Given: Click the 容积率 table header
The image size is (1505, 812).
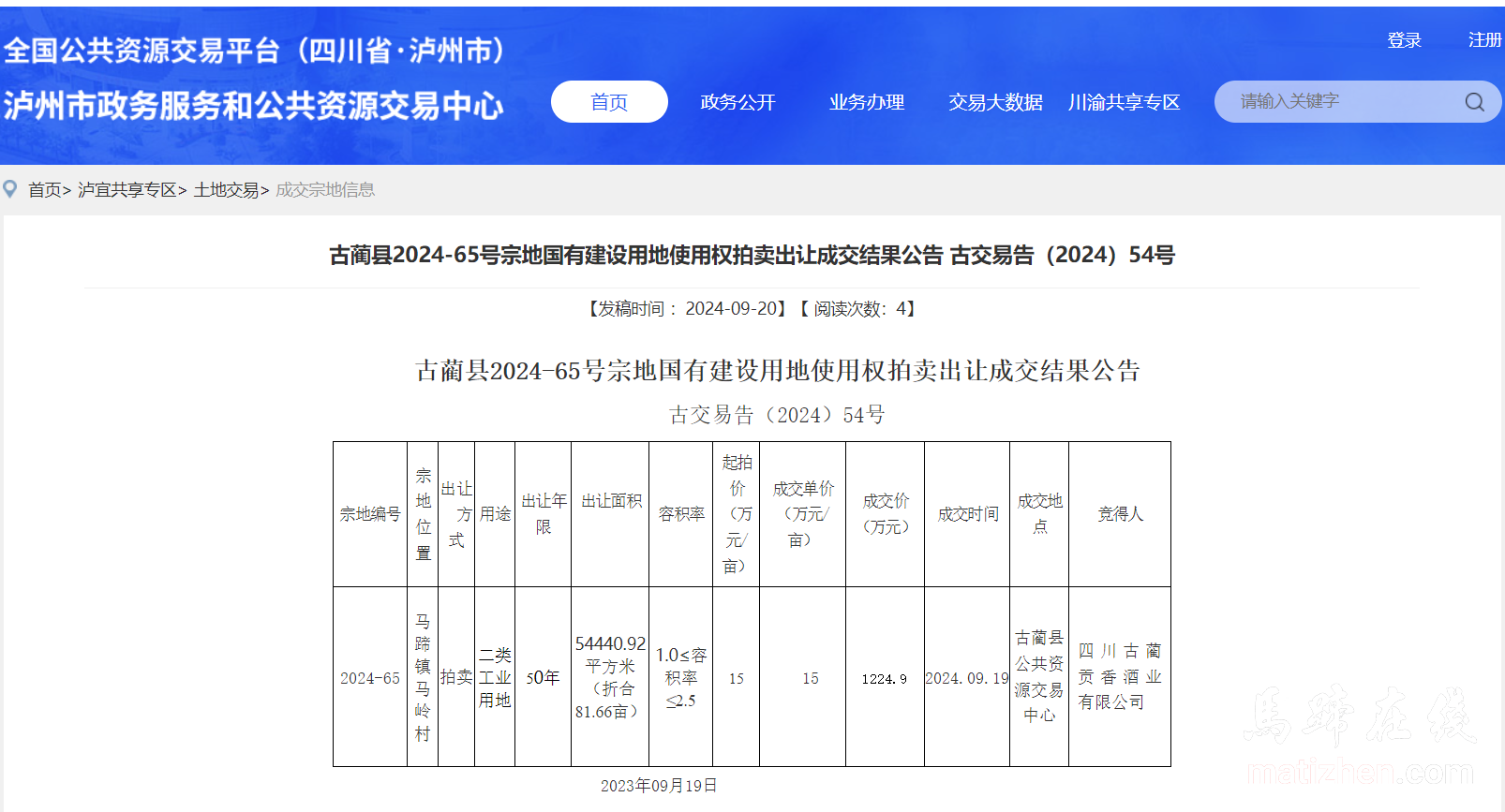Looking at the screenshot, I should click(x=681, y=514).
